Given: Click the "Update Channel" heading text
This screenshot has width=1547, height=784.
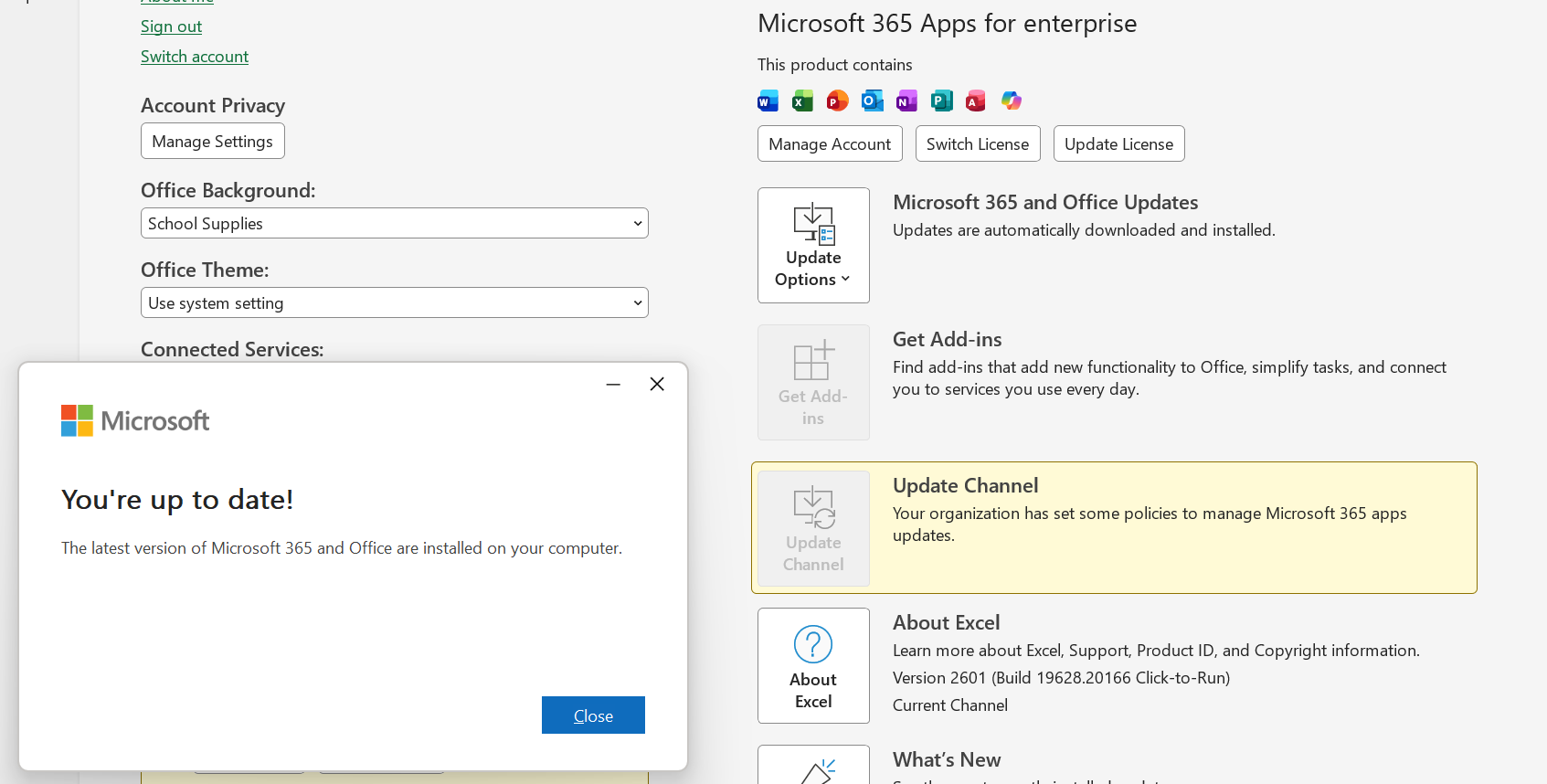Looking at the screenshot, I should click(966, 485).
